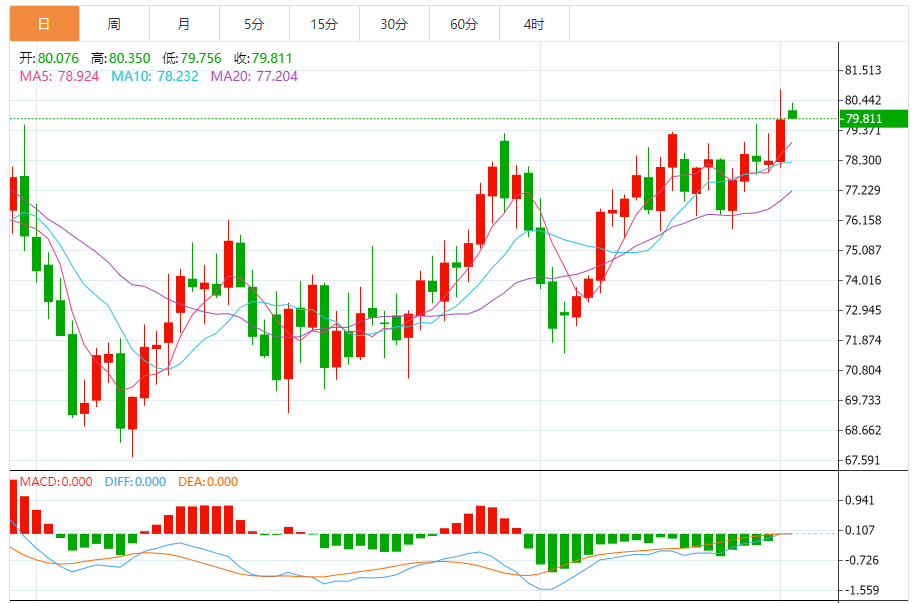Click the 69.733 price axis label
The height and width of the screenshot is (603, 918).
coord(863,400)
